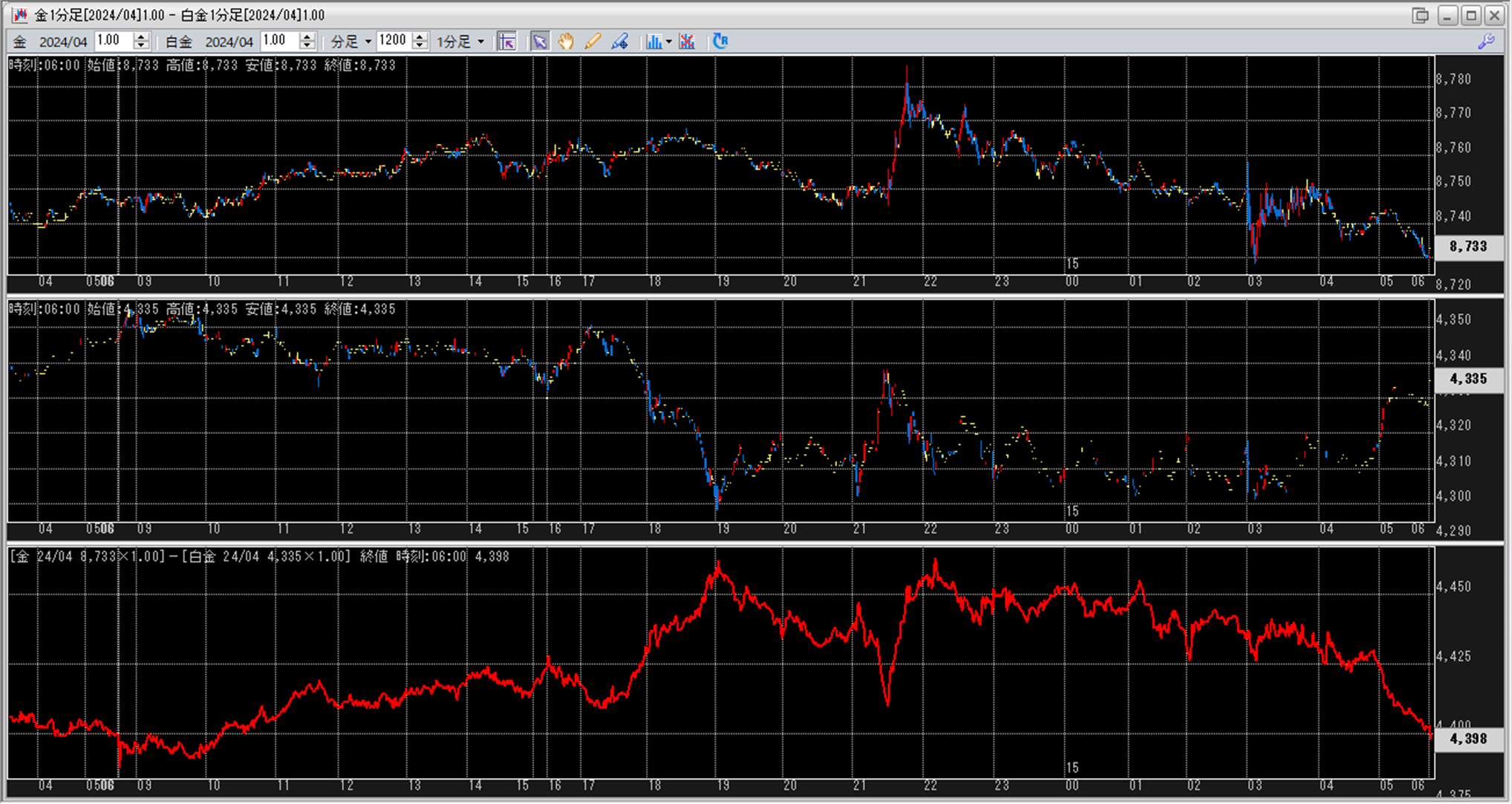Click the blue reload refresh icon
Viewport: 1512px width, 804px height.
tap(720, 42)
